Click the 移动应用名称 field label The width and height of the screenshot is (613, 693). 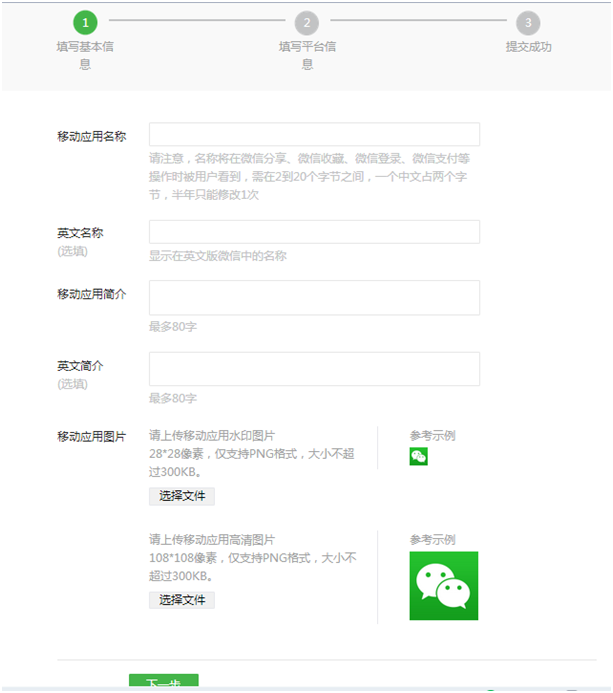[x=91, y=137]
